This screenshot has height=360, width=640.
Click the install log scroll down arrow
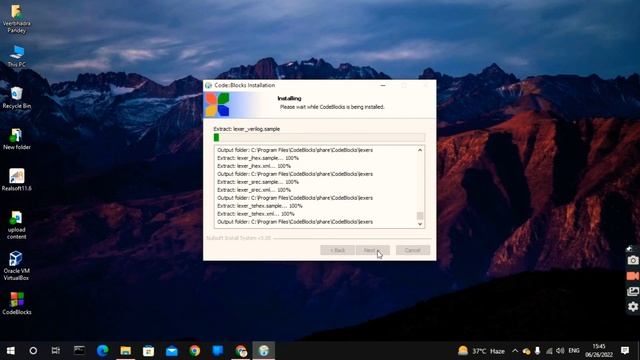420,224
